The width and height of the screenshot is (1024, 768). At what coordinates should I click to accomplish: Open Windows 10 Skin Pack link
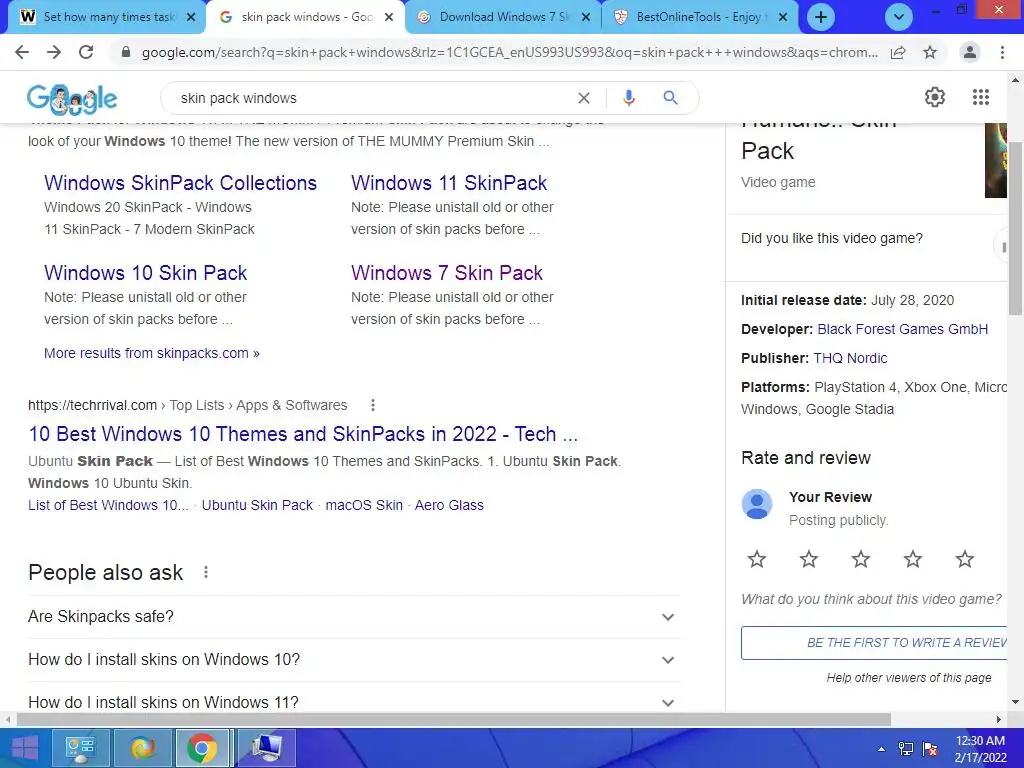(146, 272)
